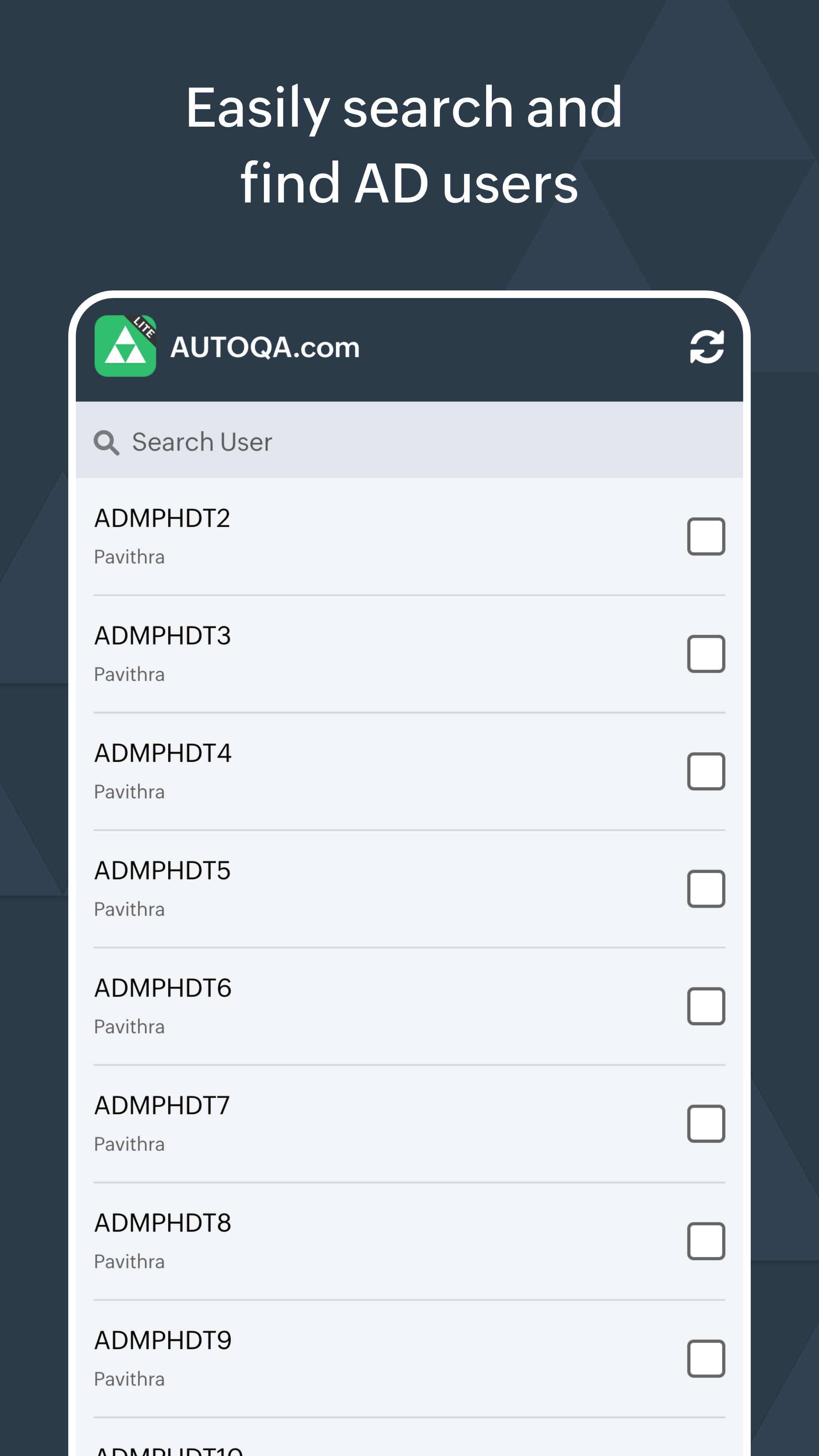Tap Pavithra under ADMPHDT4
The image size is (819, 1456).
click(x=129, y=792)
